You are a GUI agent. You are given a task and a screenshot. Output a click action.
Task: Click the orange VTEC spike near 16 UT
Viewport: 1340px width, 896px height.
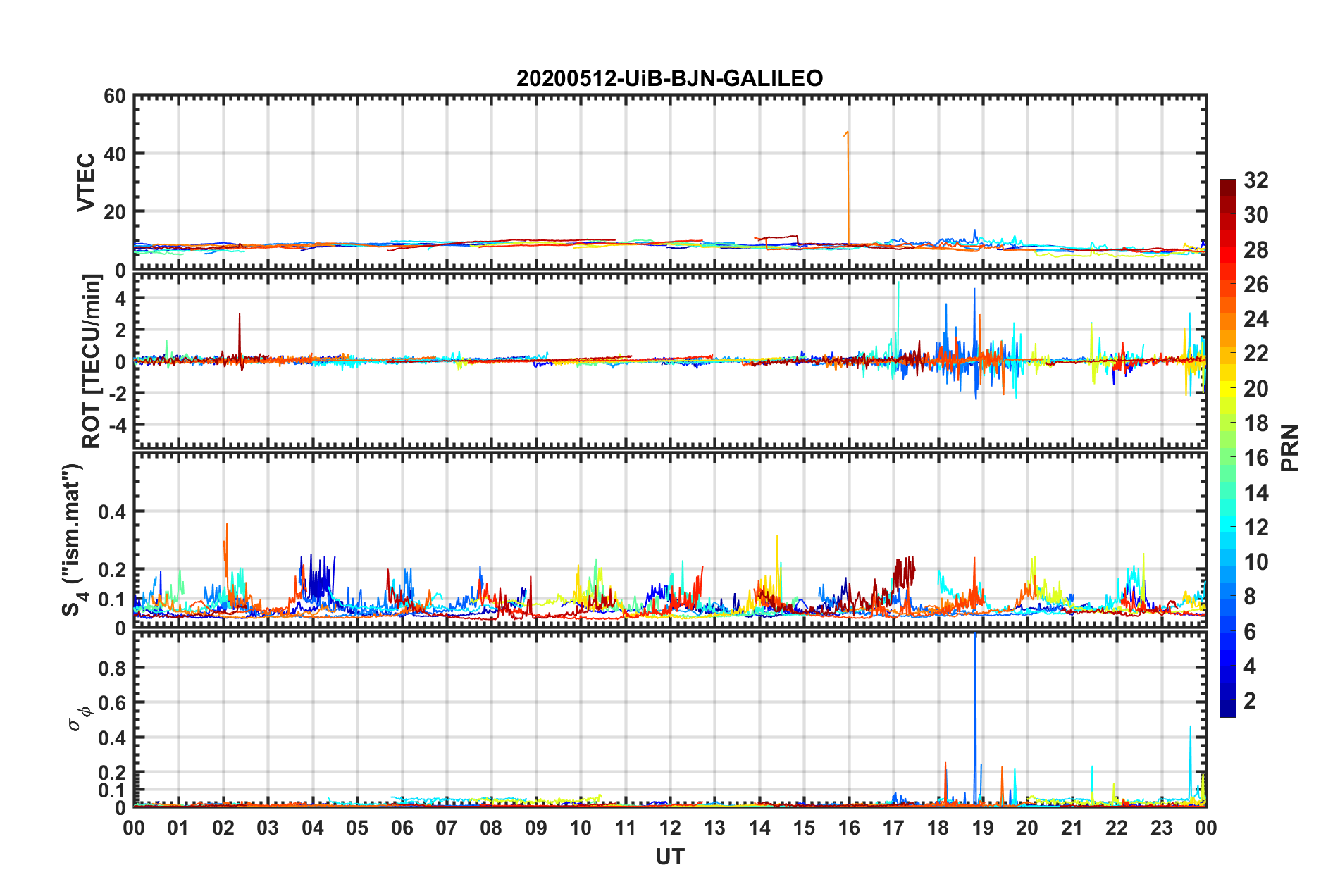tap(848, 187)
